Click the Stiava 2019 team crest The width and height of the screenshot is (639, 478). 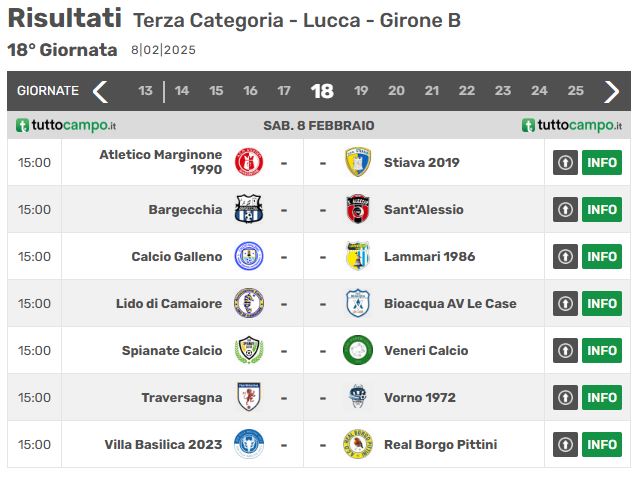358,162
